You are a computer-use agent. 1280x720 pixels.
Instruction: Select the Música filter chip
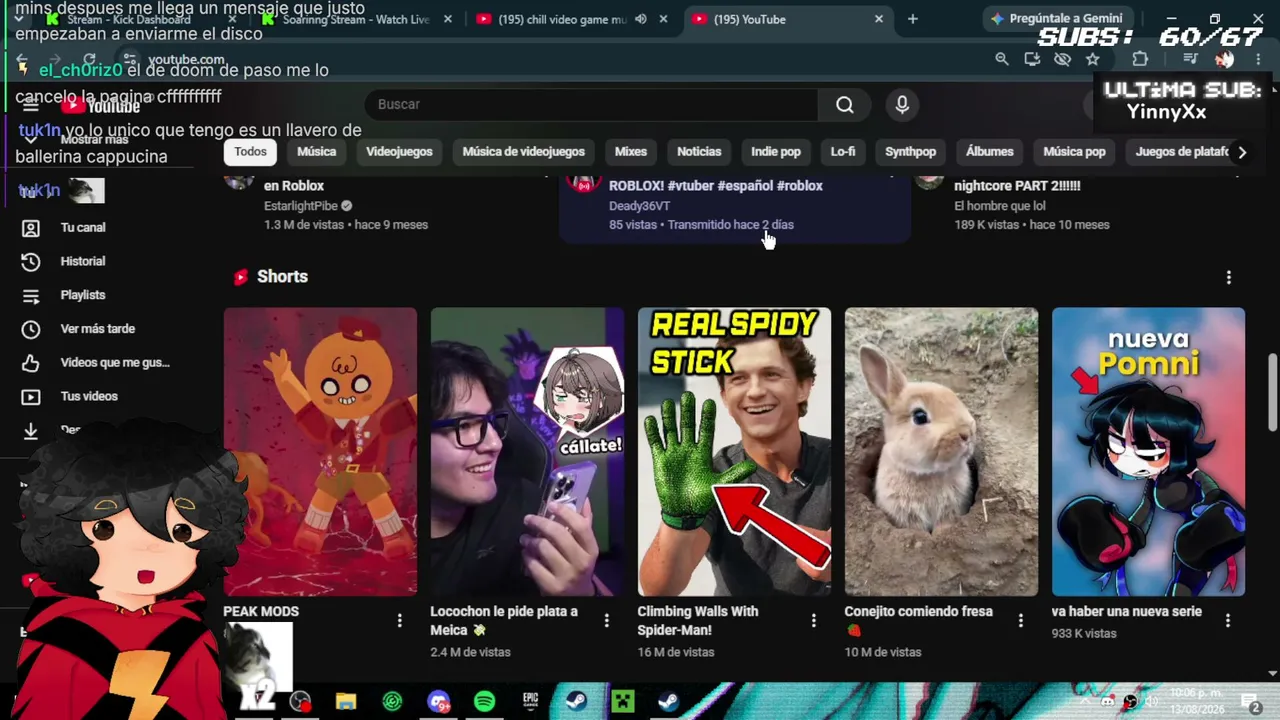click(x=316, y=152)
